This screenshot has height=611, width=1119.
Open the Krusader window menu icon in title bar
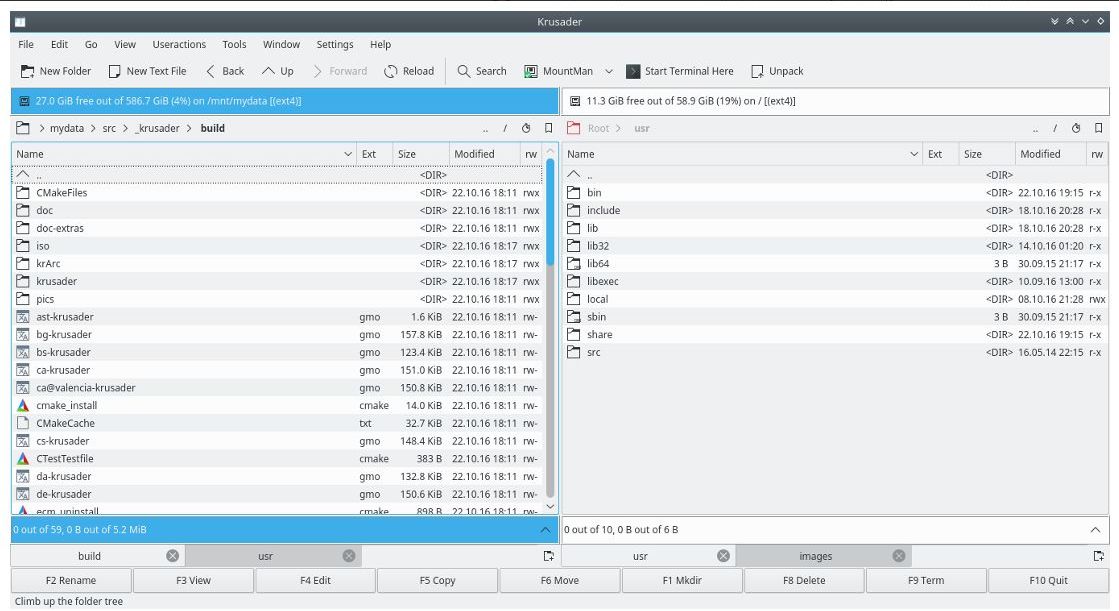point(20,22)
